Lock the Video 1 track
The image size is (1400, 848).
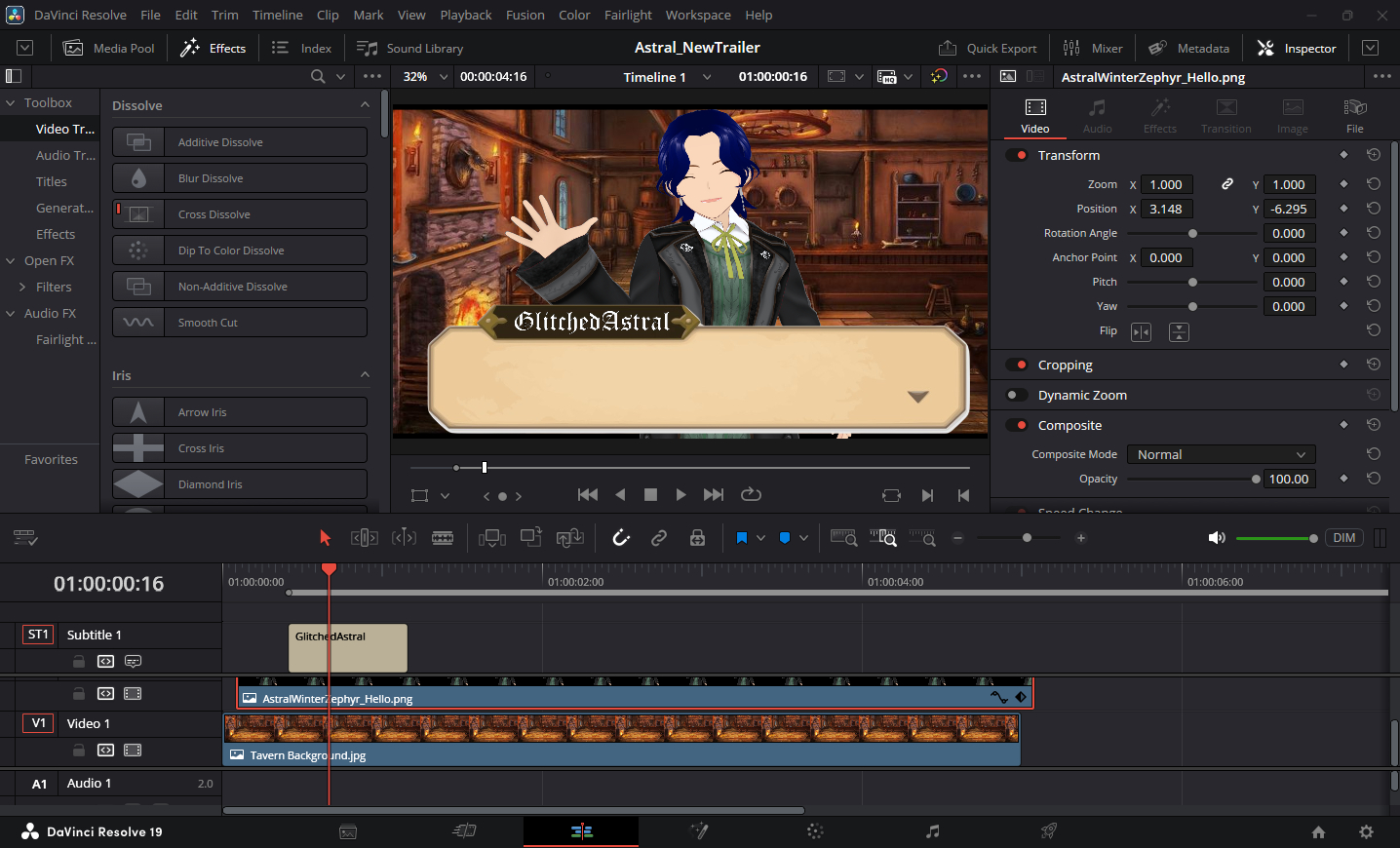click(x=78, y=751)
